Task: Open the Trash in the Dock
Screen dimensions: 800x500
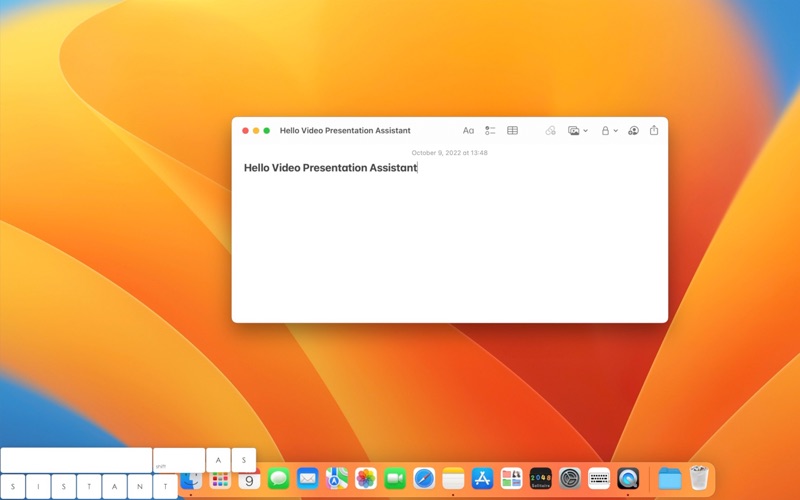Action: (698, 478)
